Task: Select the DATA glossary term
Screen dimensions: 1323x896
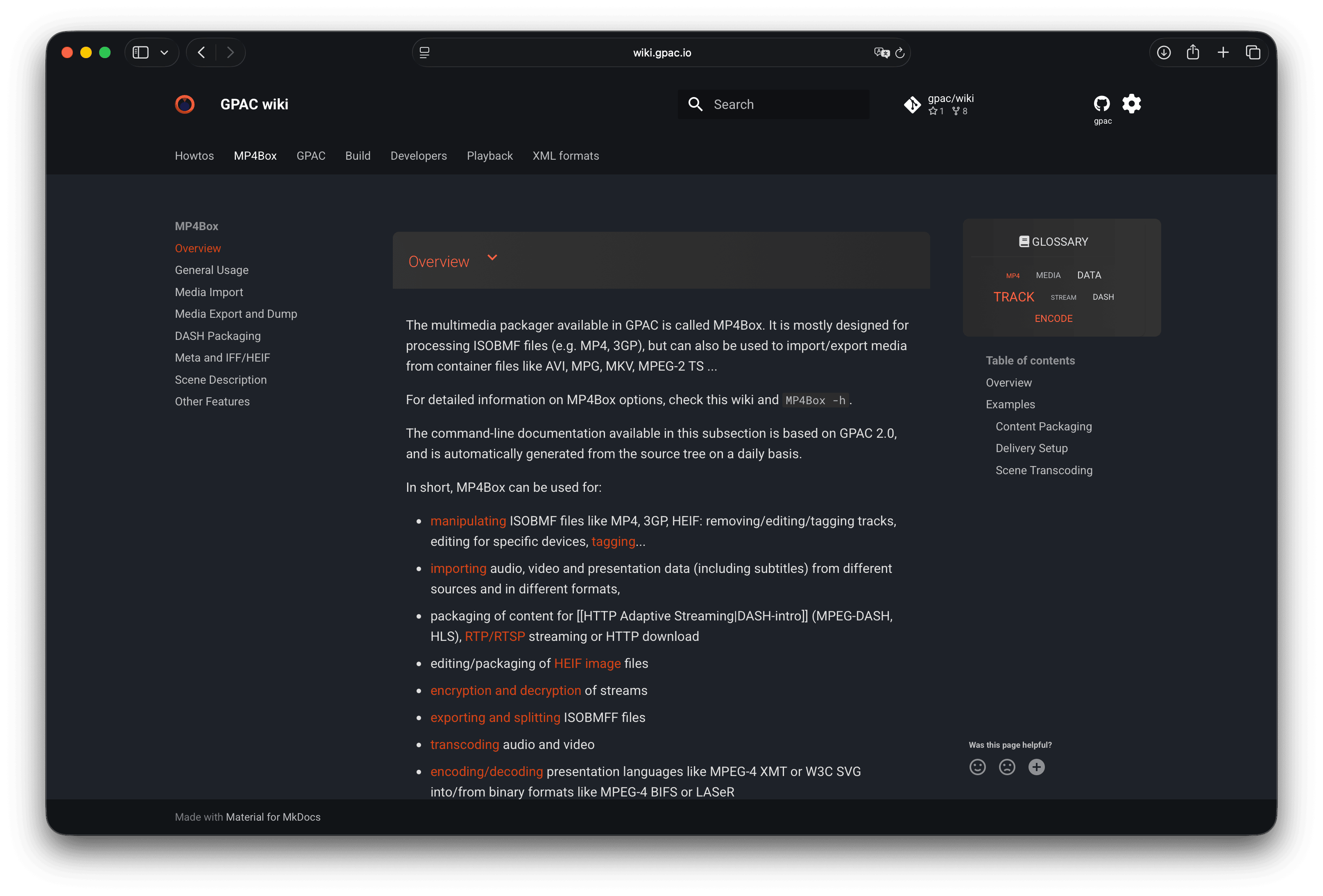Action: click(x=1089, y=275)
